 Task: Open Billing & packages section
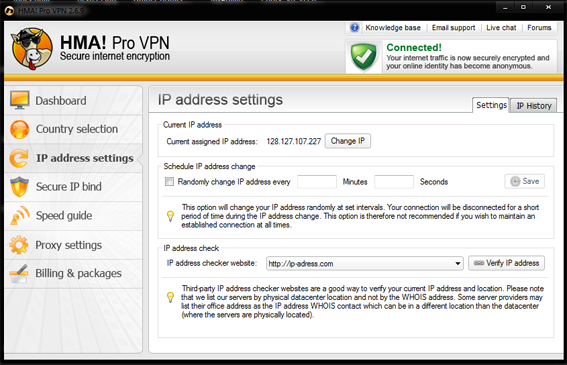pyautogui.click(x=74, y=273)
